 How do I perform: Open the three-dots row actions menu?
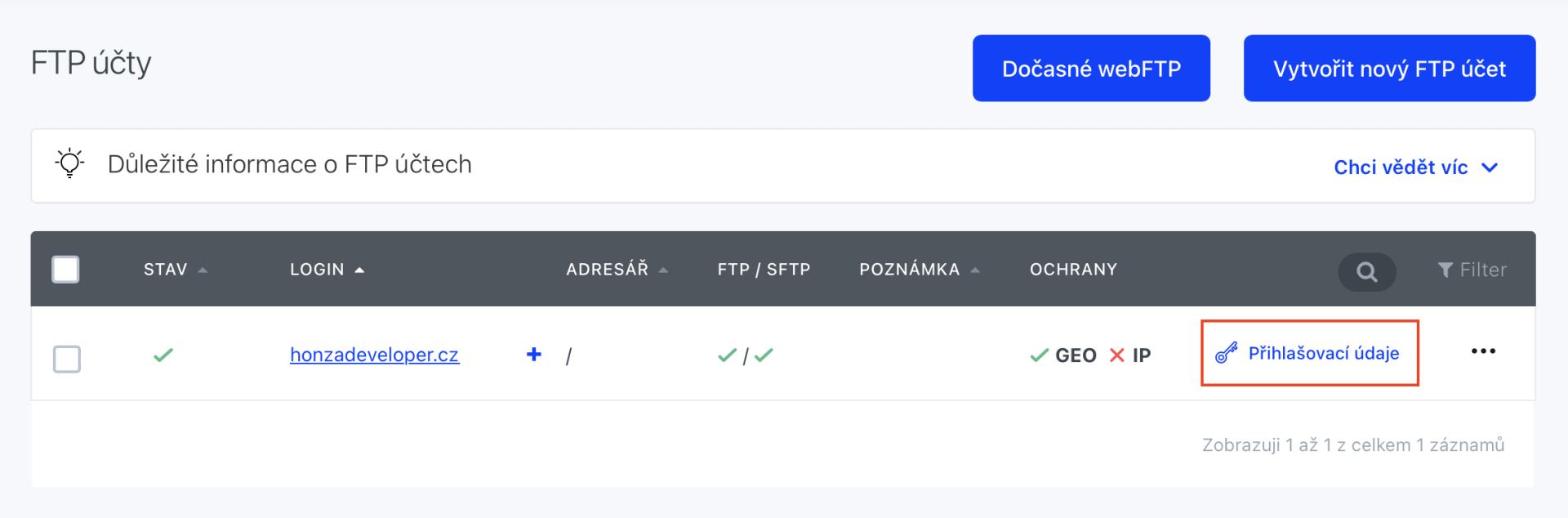1482,351
